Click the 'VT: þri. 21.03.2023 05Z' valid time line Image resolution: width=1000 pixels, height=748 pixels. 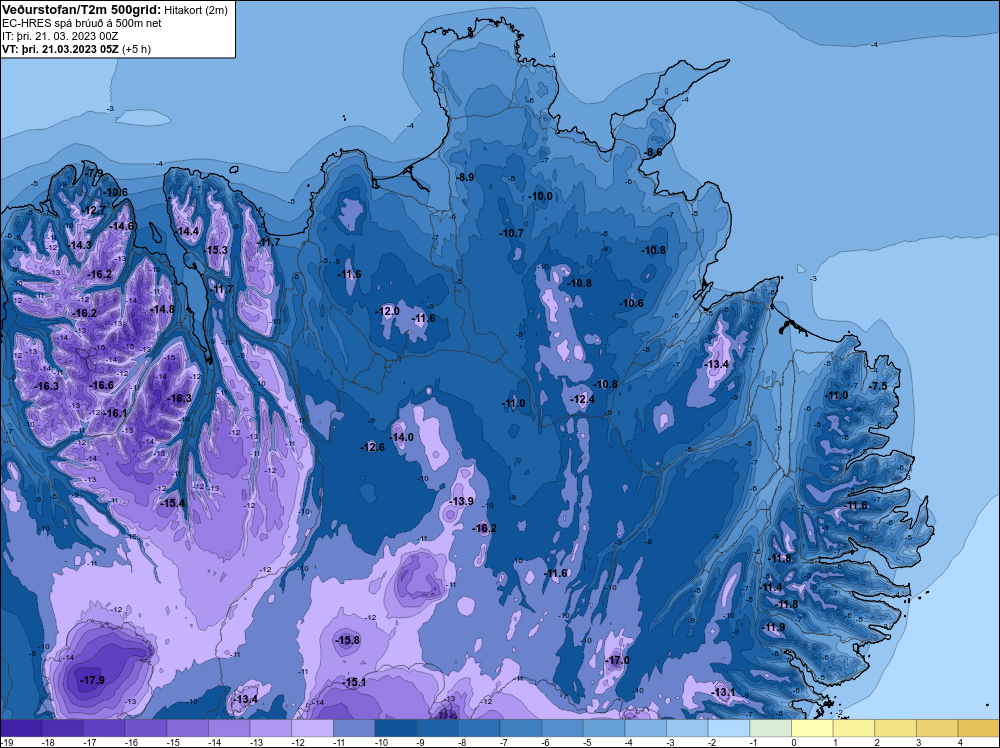[x=61, y=48]
